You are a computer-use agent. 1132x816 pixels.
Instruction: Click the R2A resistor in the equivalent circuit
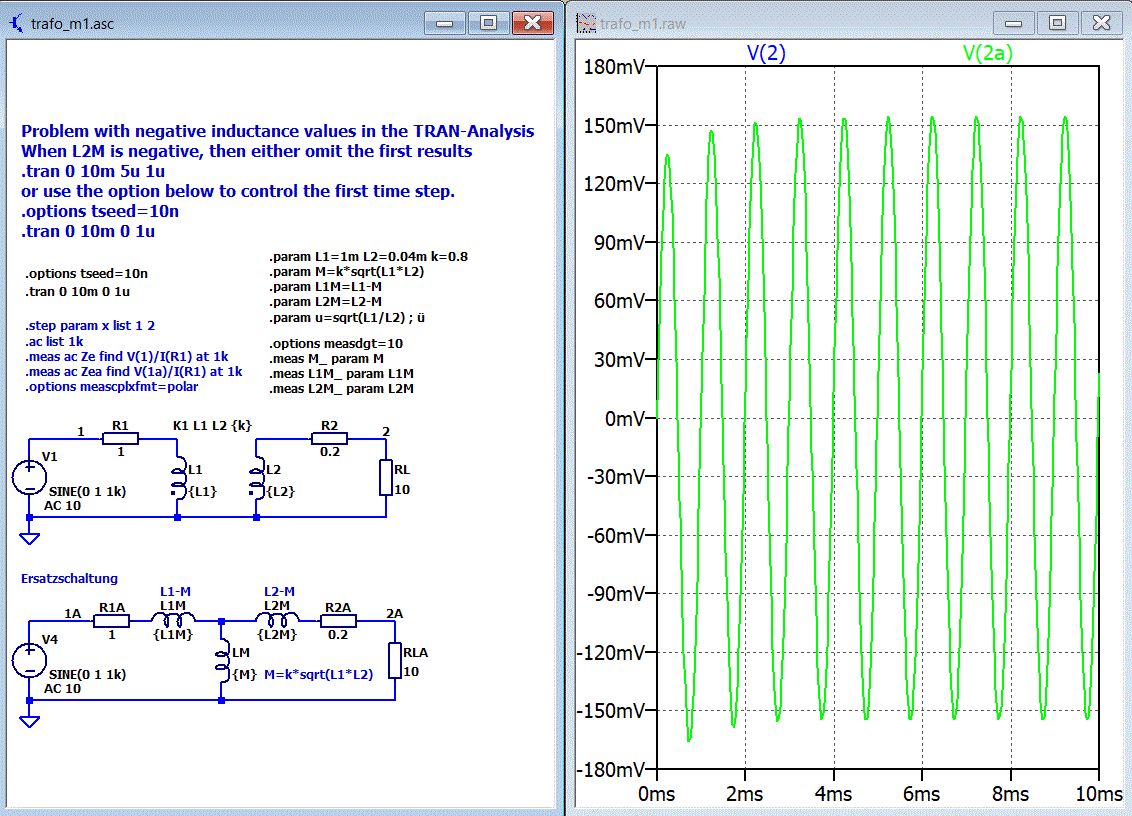click(x=336, y=621)
